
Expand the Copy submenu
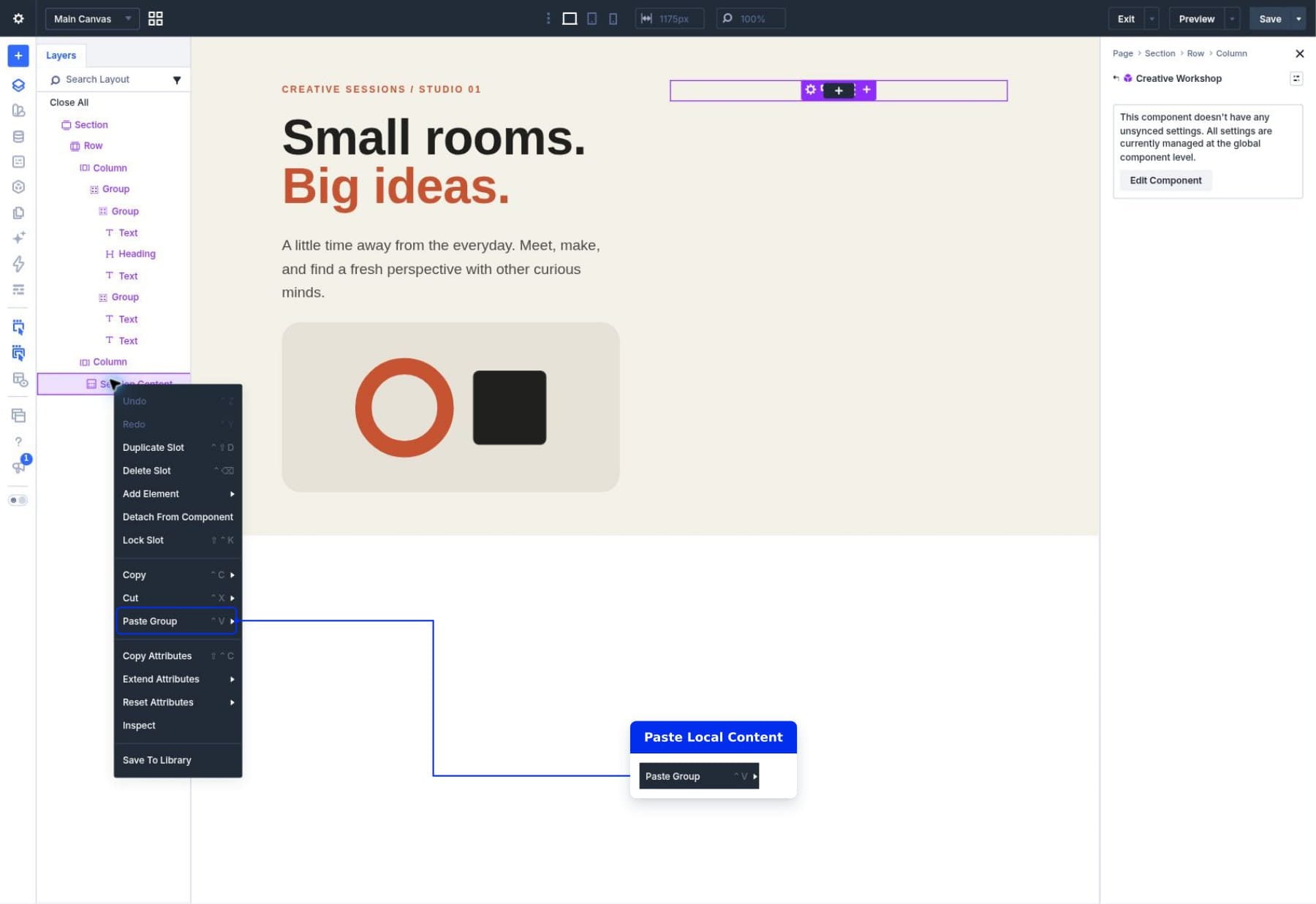[x=178, y=575]
